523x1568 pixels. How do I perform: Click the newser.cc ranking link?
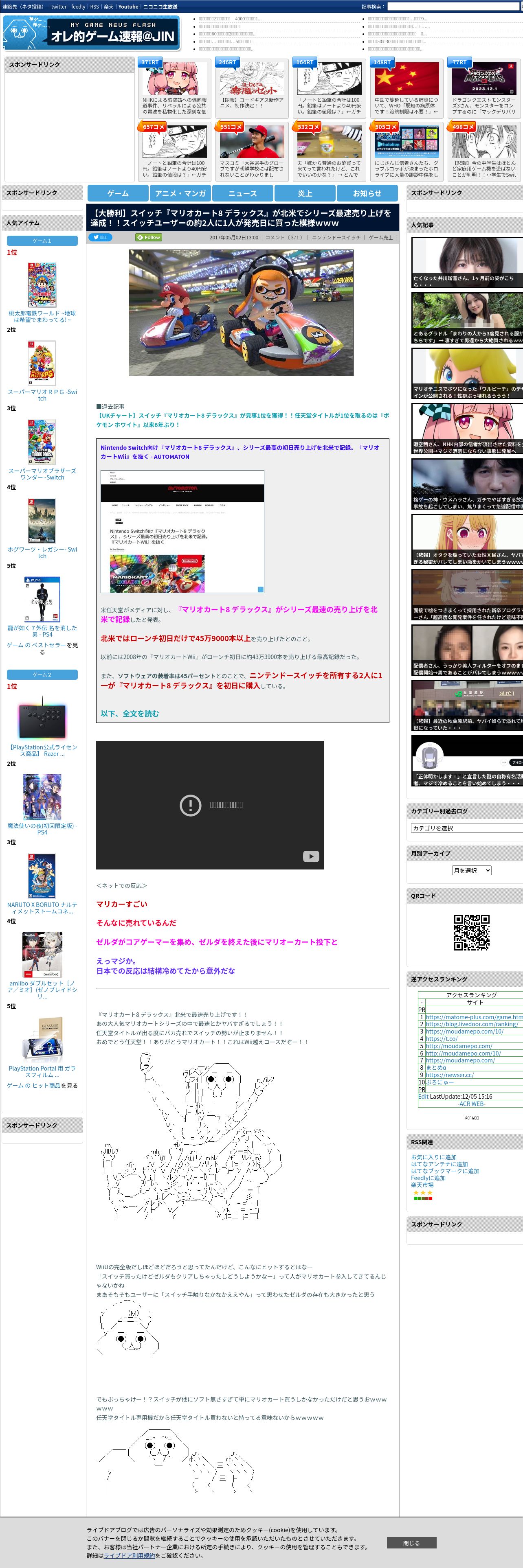(449, 1075)
